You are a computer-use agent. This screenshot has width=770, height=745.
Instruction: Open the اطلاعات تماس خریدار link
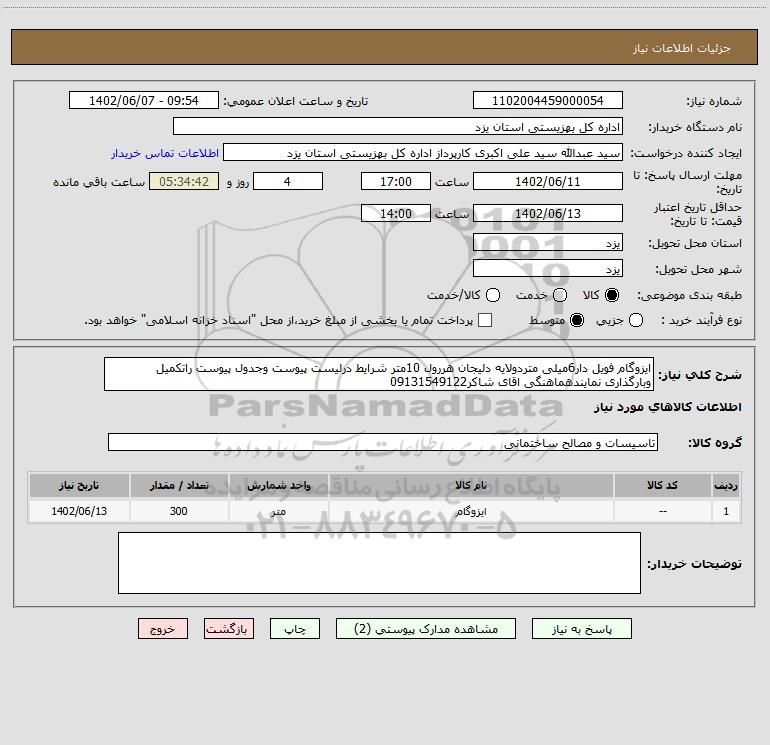(x=165, y=153)
